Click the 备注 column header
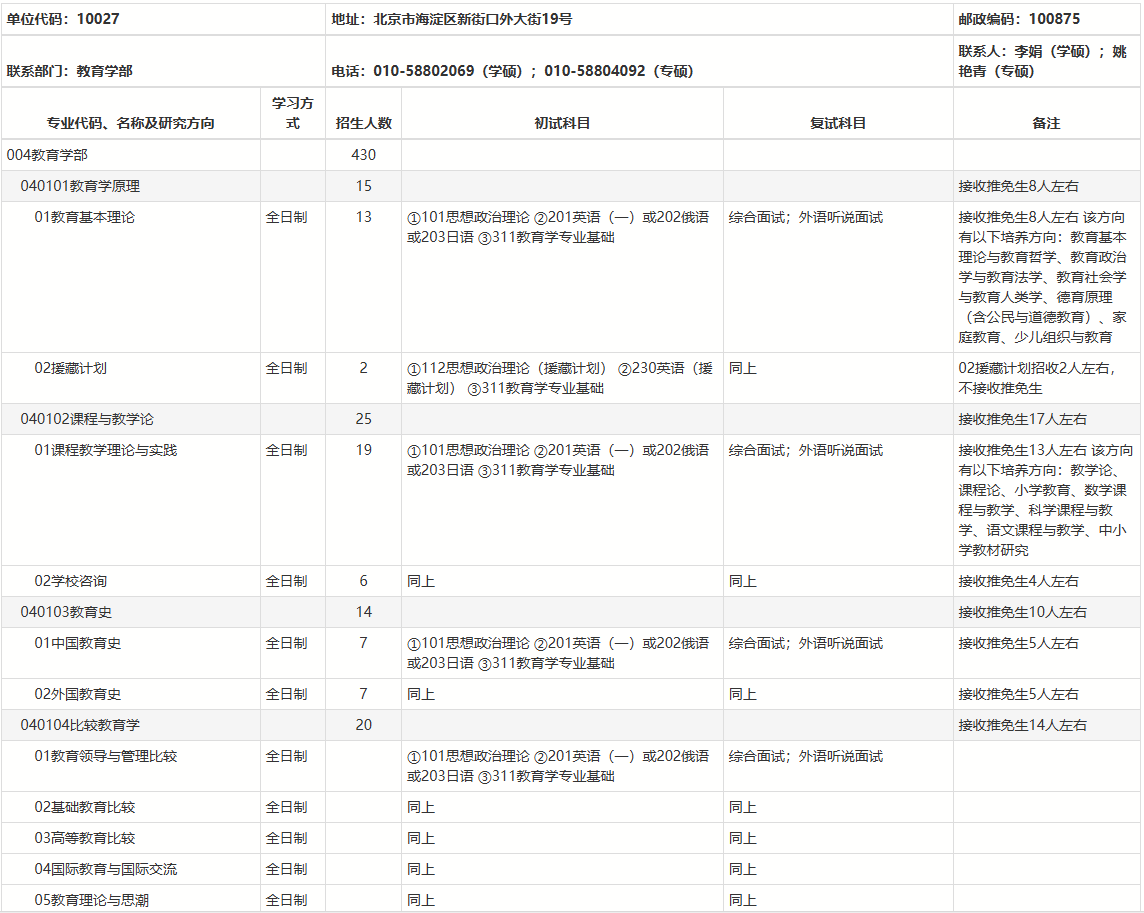1144x913 pixels. [x=1046, y=123]
